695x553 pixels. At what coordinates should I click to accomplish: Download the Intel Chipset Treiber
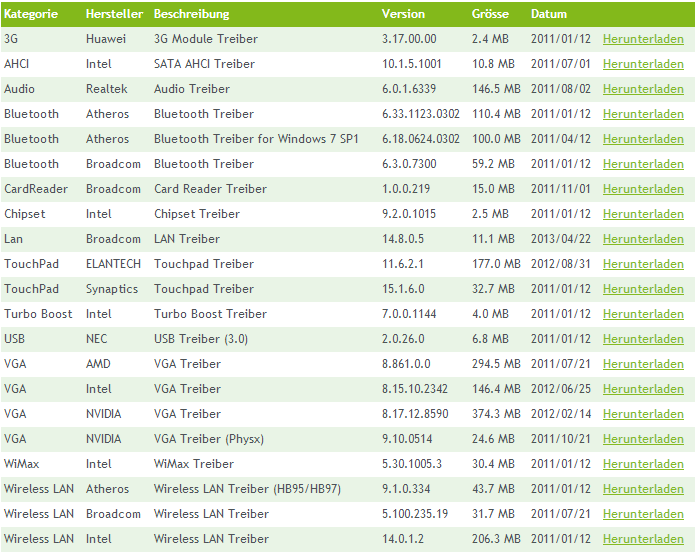[643, 214]
